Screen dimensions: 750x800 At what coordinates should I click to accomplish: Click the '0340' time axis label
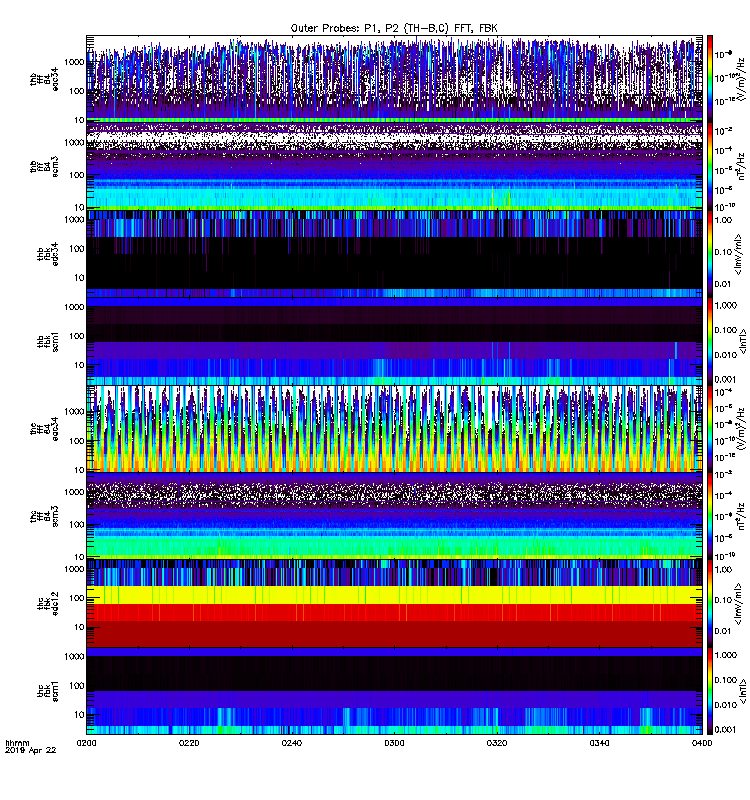pyautogui.click(x=599, y=743)
